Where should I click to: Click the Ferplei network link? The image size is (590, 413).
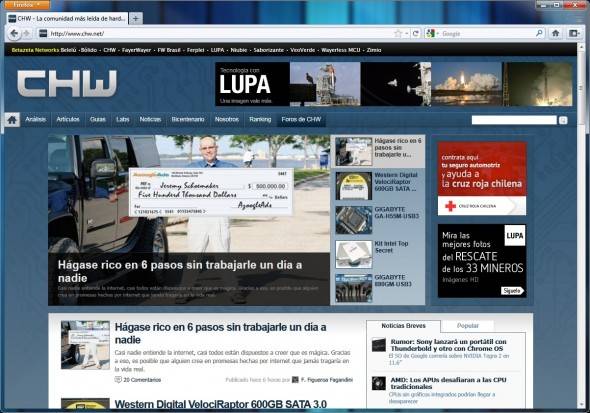click(x=195, y=50)
